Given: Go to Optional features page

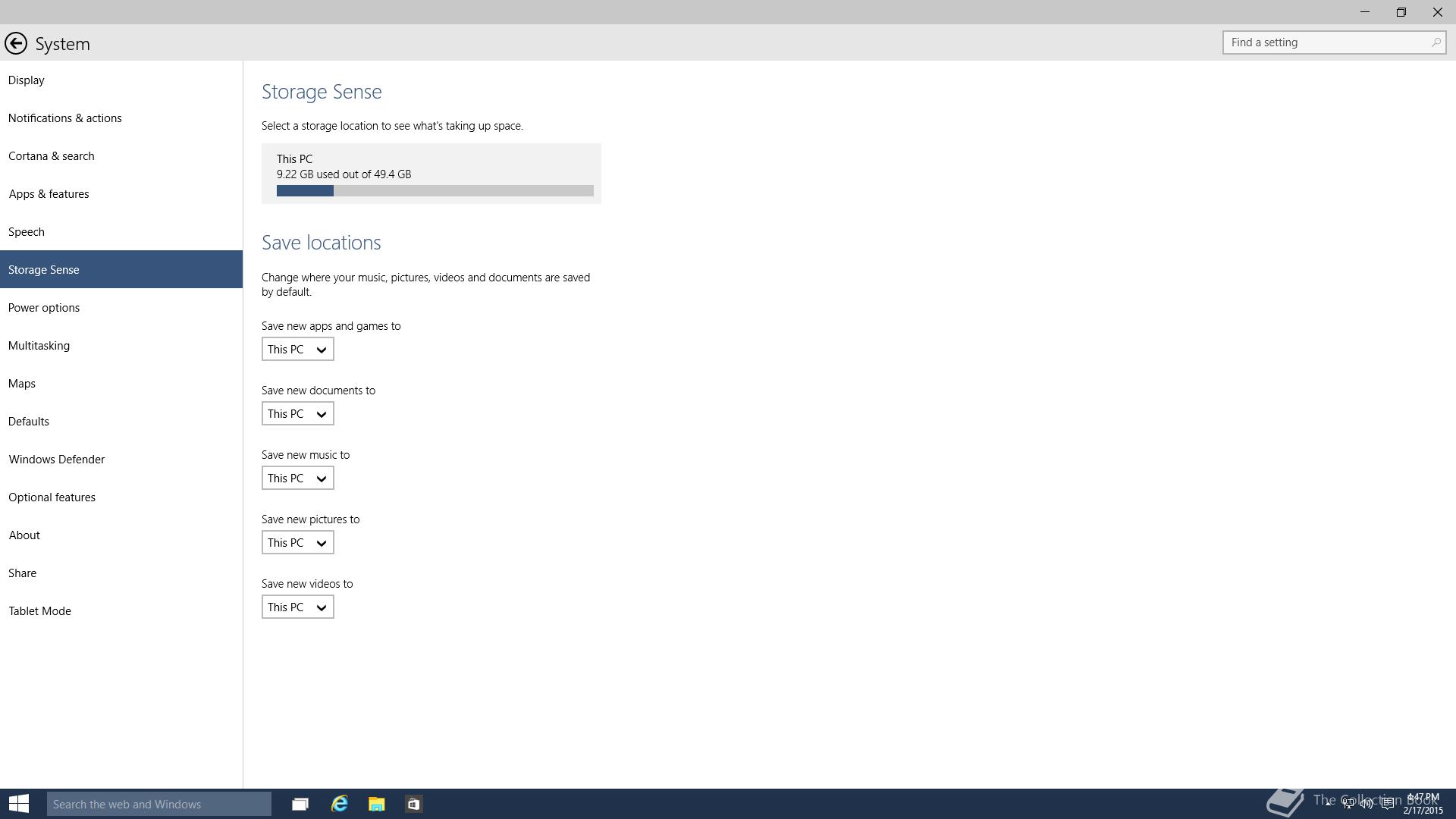Looking at the screenshot, I should 121,497.
